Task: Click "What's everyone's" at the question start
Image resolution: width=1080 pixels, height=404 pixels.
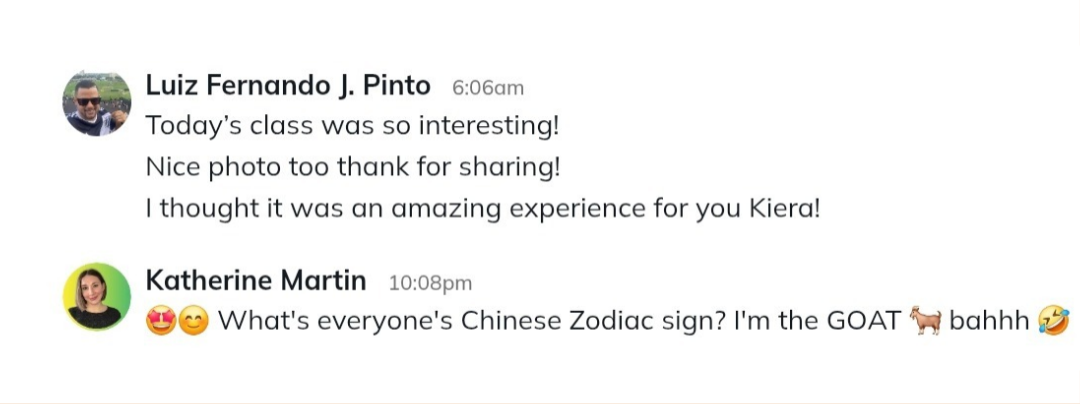Action: (x=330, y=322)
